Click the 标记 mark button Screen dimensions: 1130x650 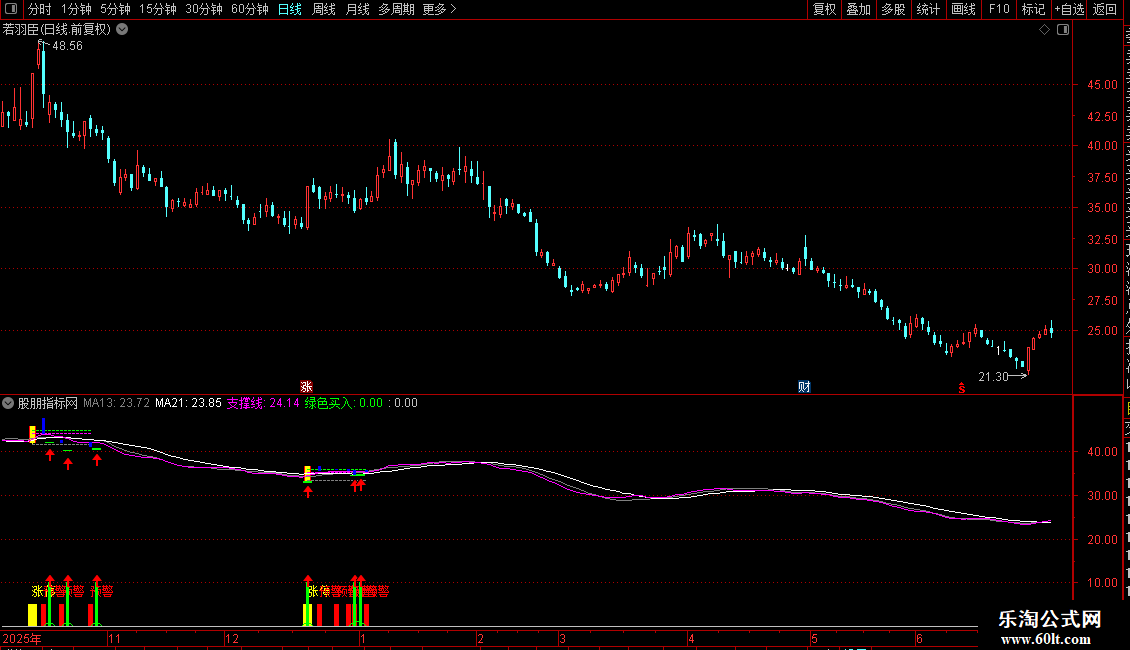(x=1033, y=9)
